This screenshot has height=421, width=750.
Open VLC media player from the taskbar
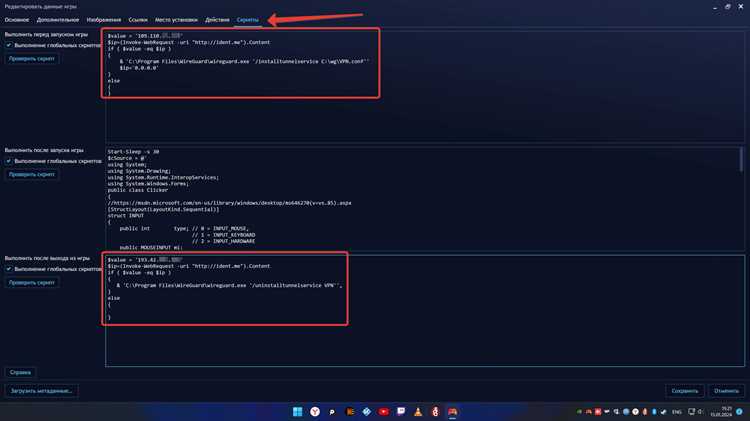[418, 411]
